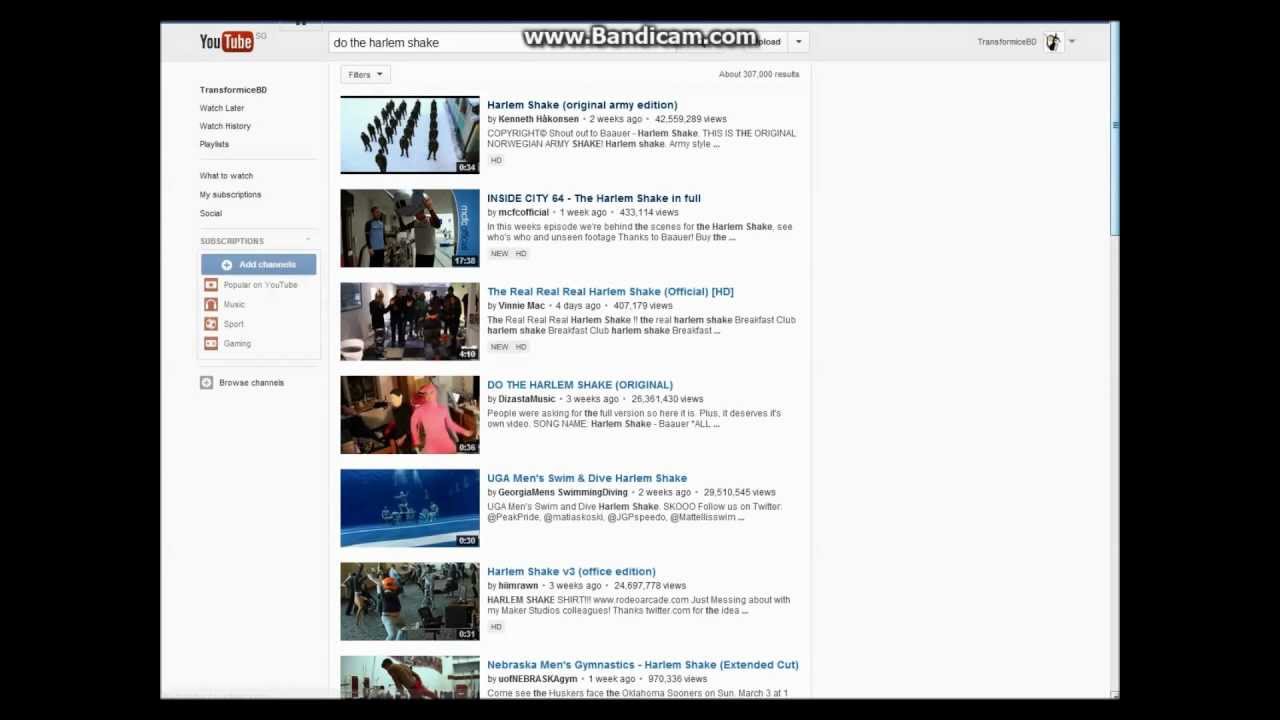Open DizastaMusic channel link

point(526,399)
